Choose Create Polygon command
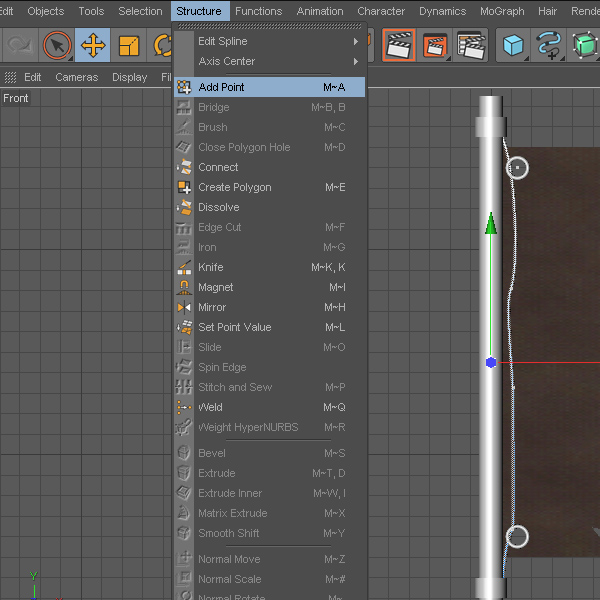 pyautogui.click(x=269, y=187)
